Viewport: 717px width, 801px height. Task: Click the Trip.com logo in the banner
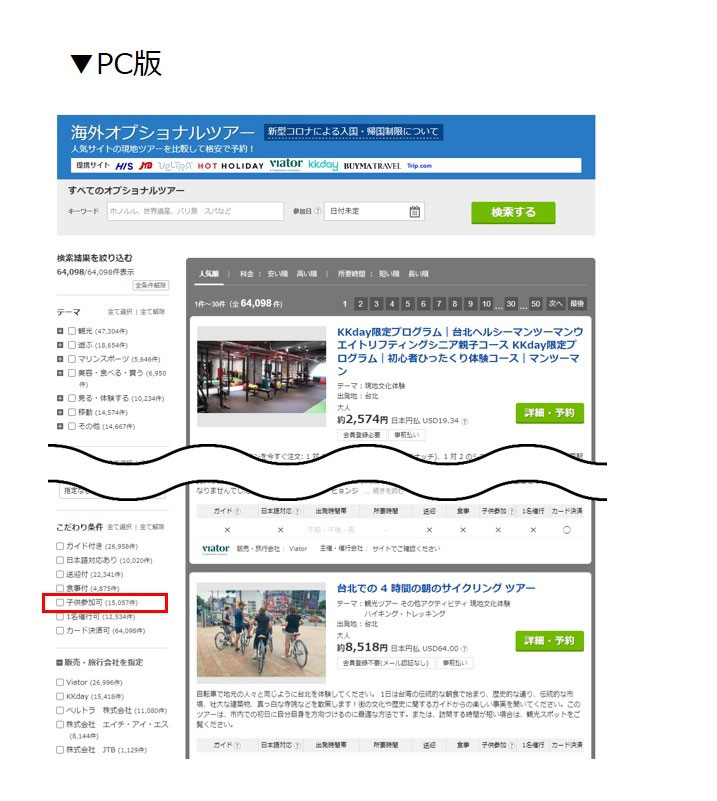point(419,165)
